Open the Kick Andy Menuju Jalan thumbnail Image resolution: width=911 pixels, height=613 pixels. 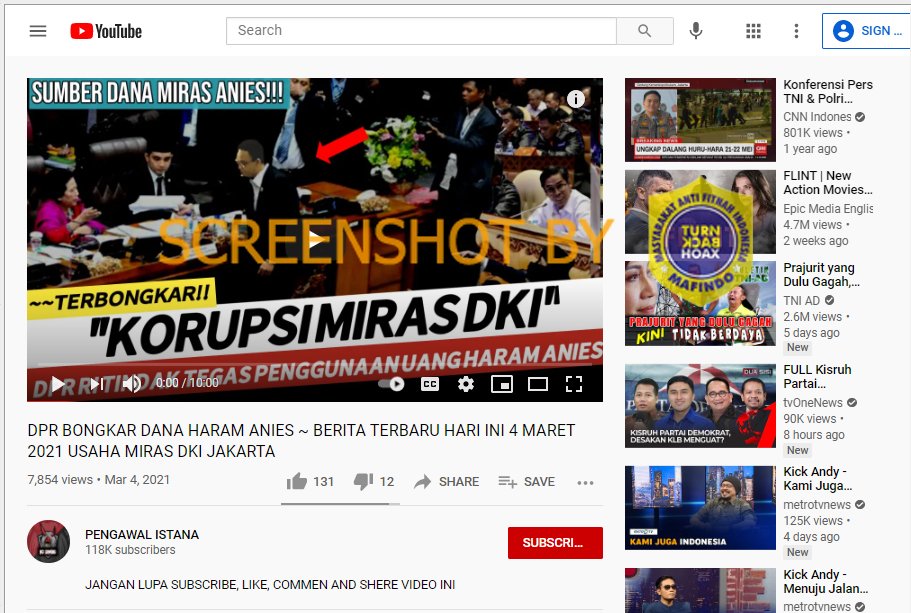[700, 590]
